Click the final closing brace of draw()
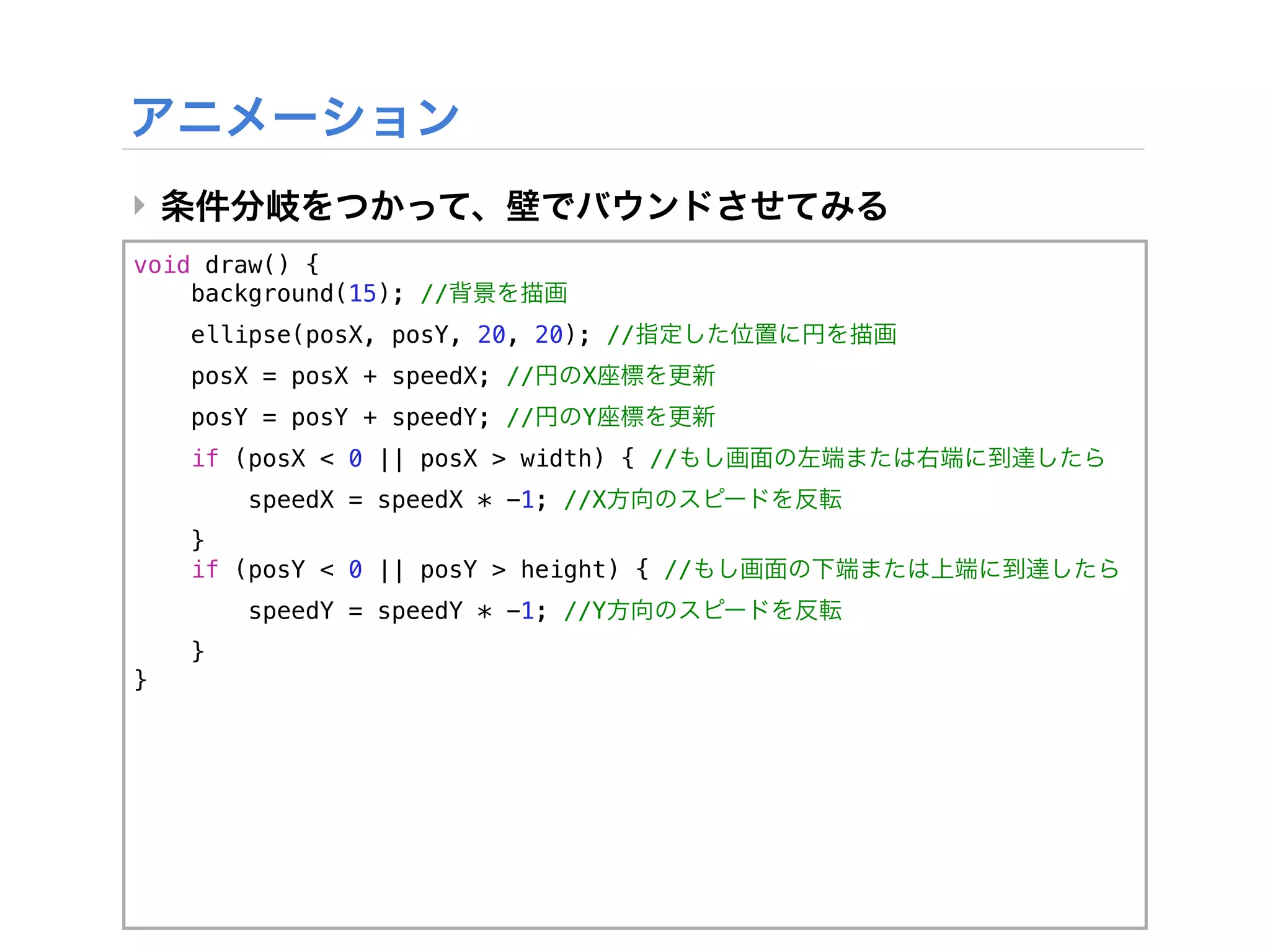1270x952 pixels. [x=141, y=679]
